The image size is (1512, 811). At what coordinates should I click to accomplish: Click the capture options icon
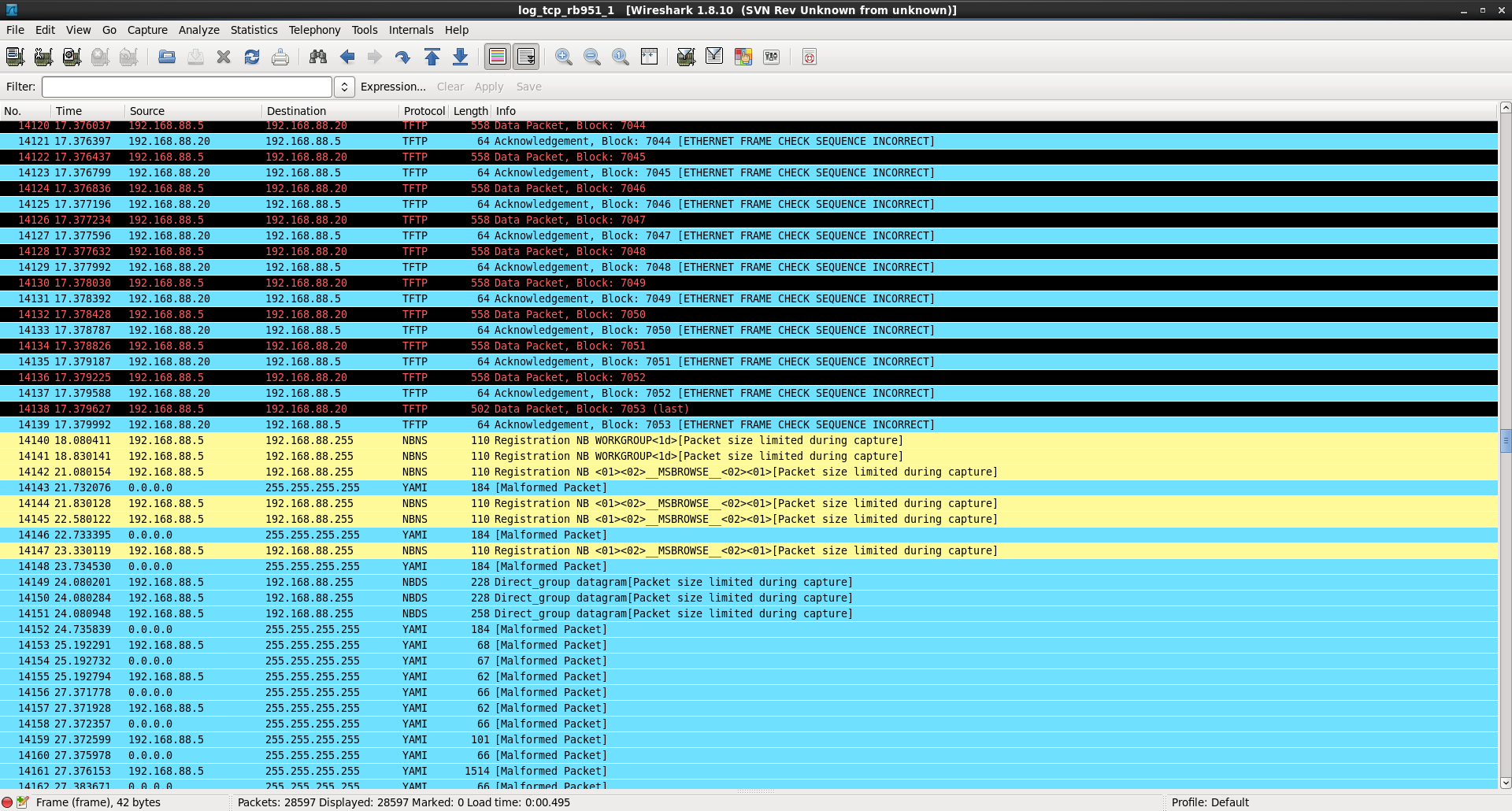43,57
